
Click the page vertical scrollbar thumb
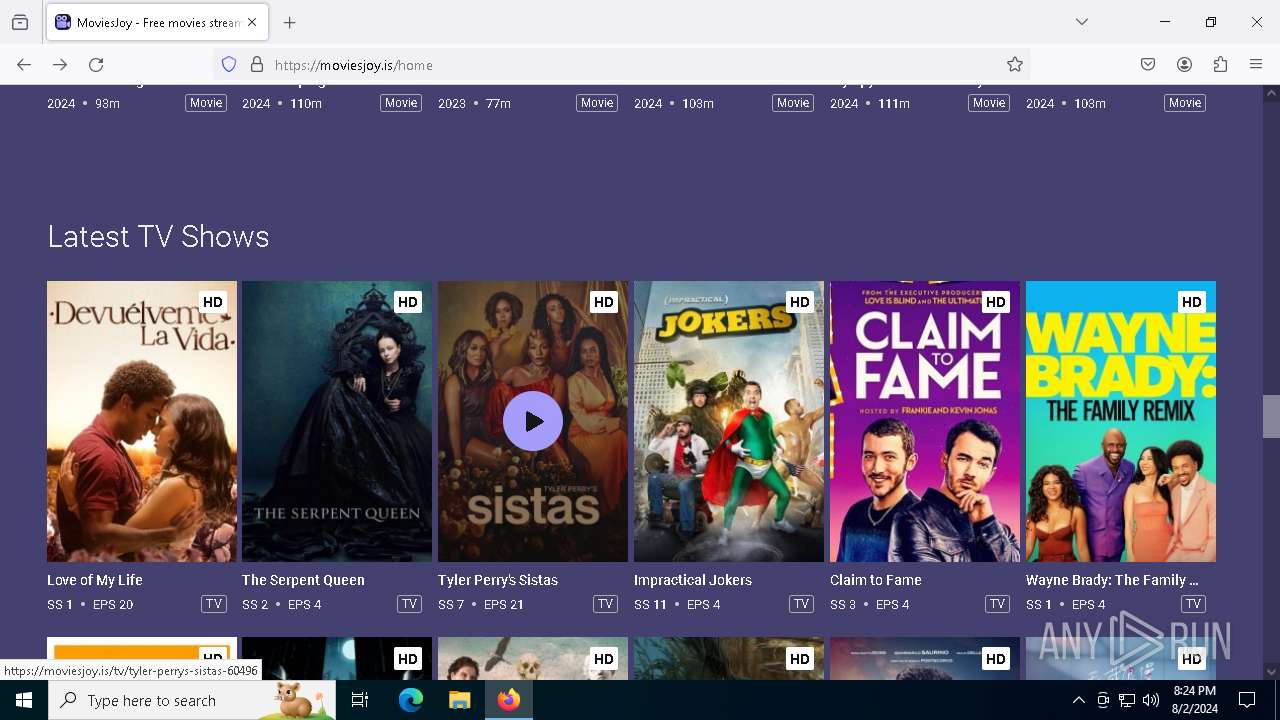click(1271, 416)
